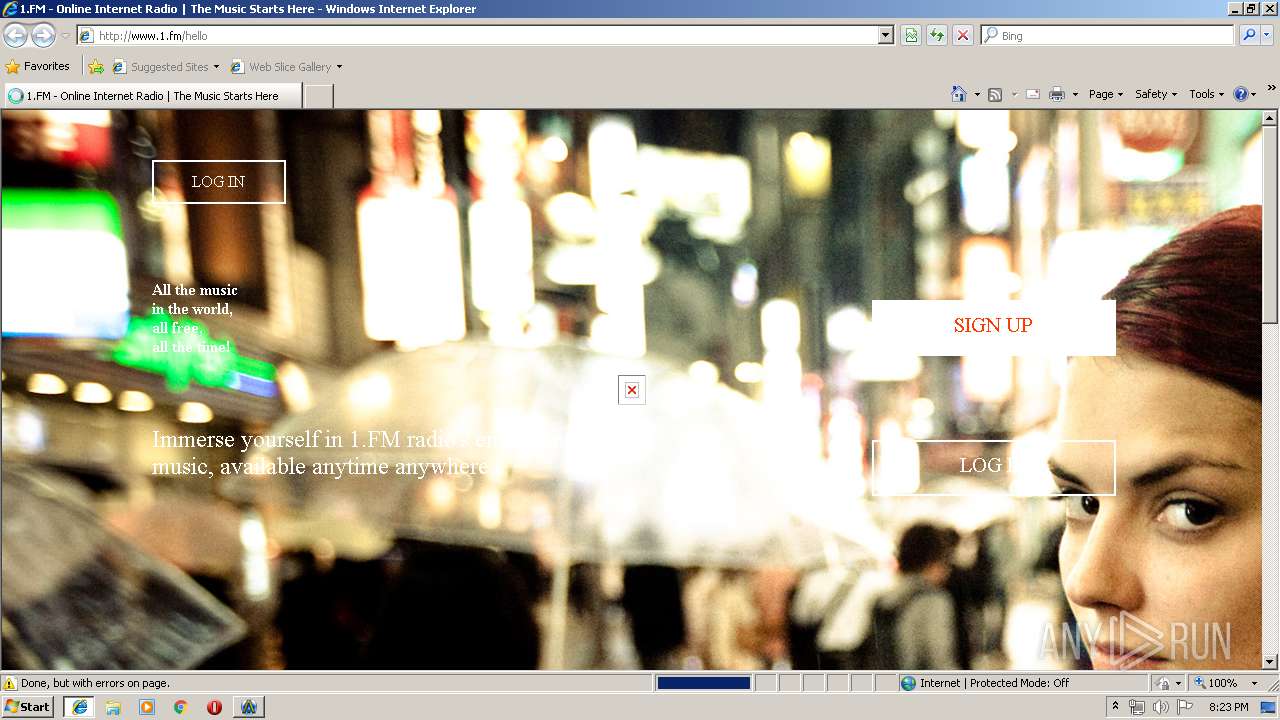Open the Suggested Sites link

[165, 67]
